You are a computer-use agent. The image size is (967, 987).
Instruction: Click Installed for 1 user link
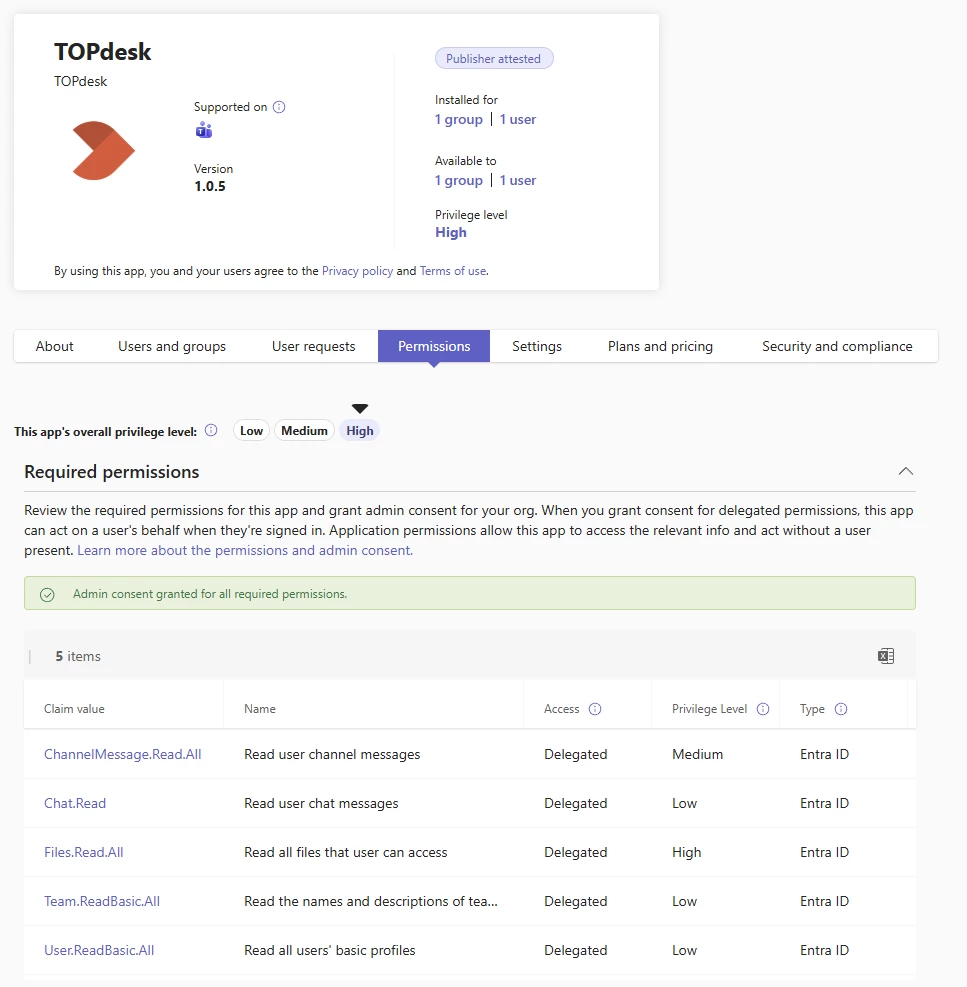(x=518, y=119)
